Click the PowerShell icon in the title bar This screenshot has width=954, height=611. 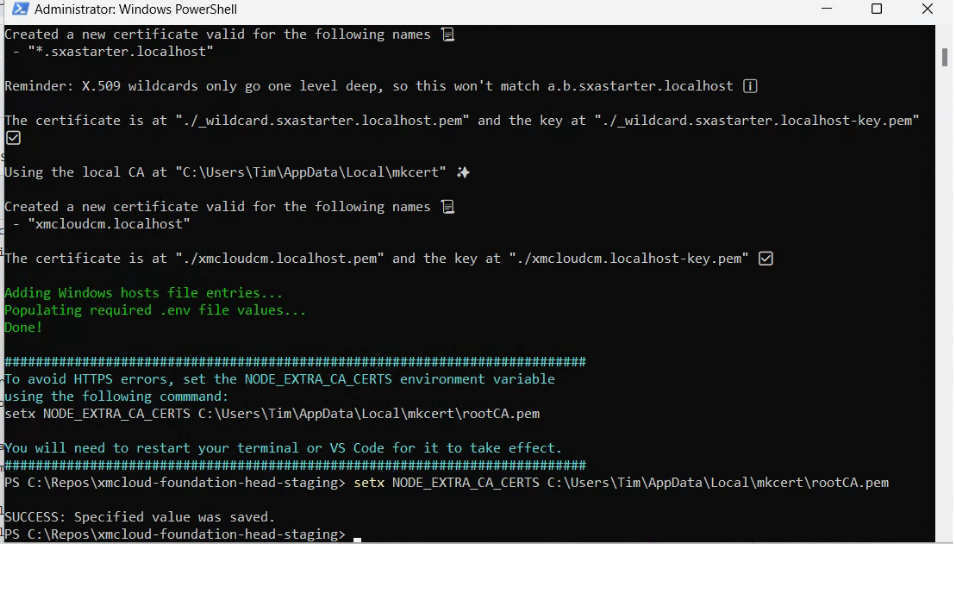coord(19,10)
